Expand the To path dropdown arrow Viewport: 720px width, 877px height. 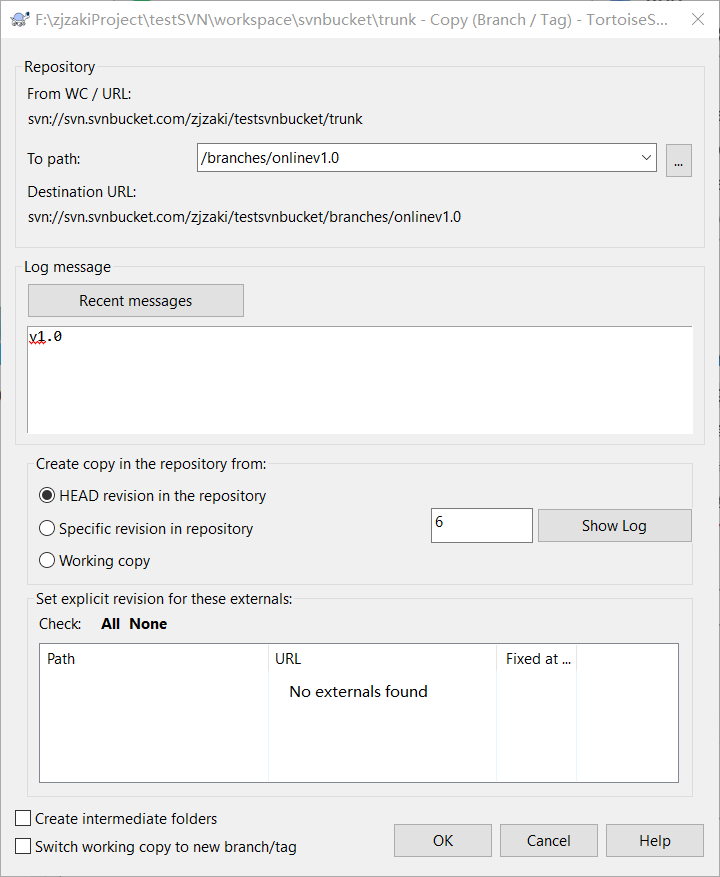645,158
